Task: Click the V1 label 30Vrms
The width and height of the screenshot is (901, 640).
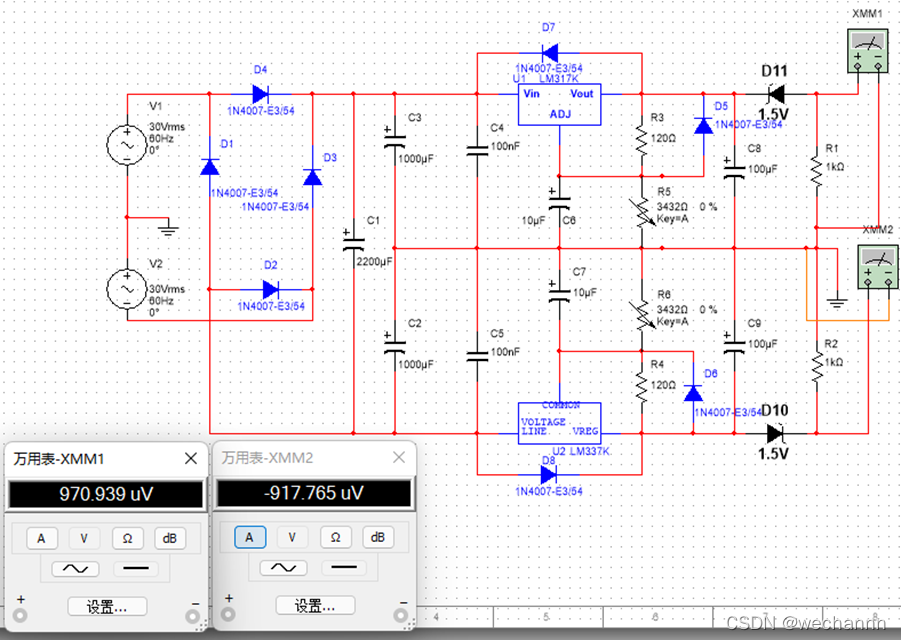Action: 167,126
